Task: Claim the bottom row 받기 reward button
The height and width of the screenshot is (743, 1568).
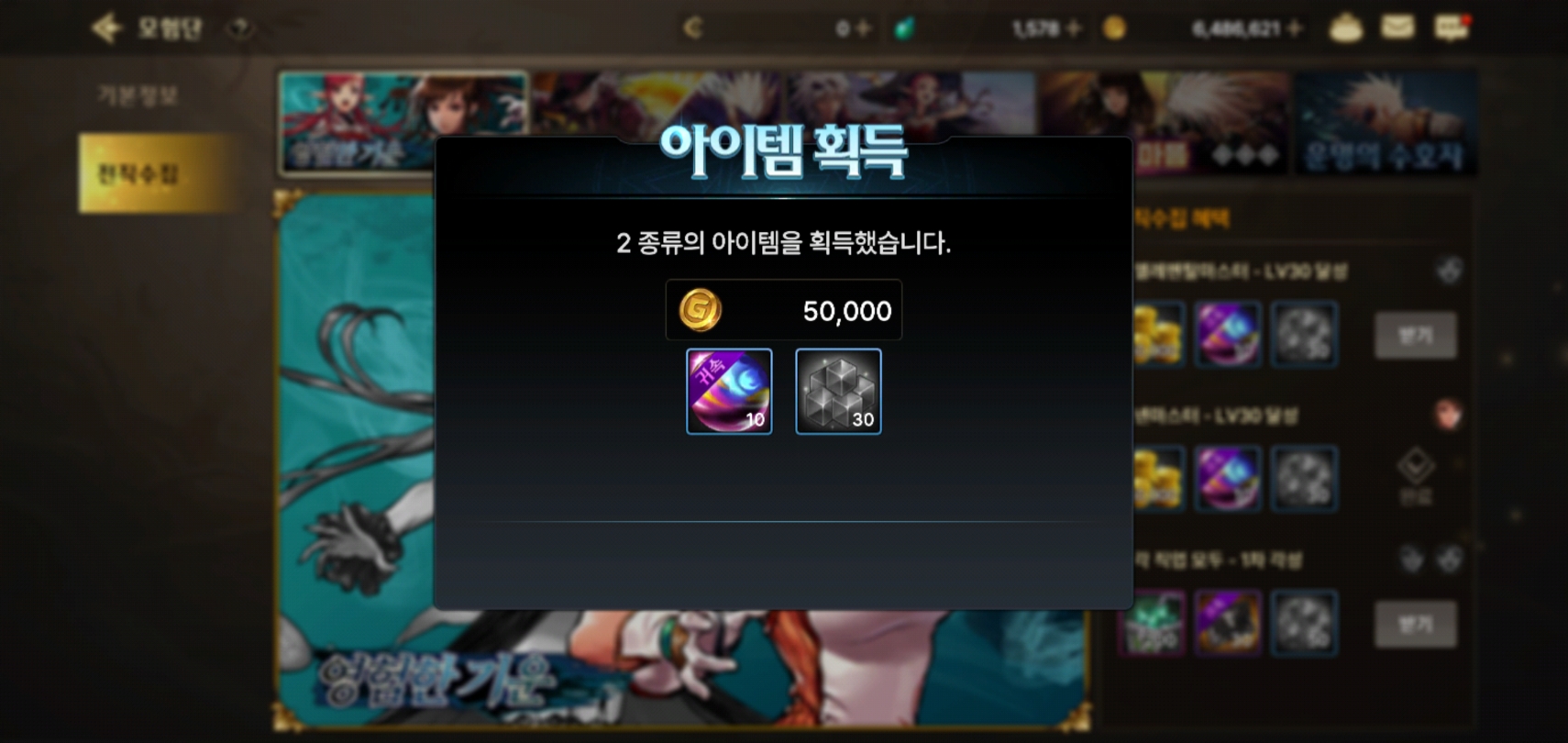Action: [1415, 625]
